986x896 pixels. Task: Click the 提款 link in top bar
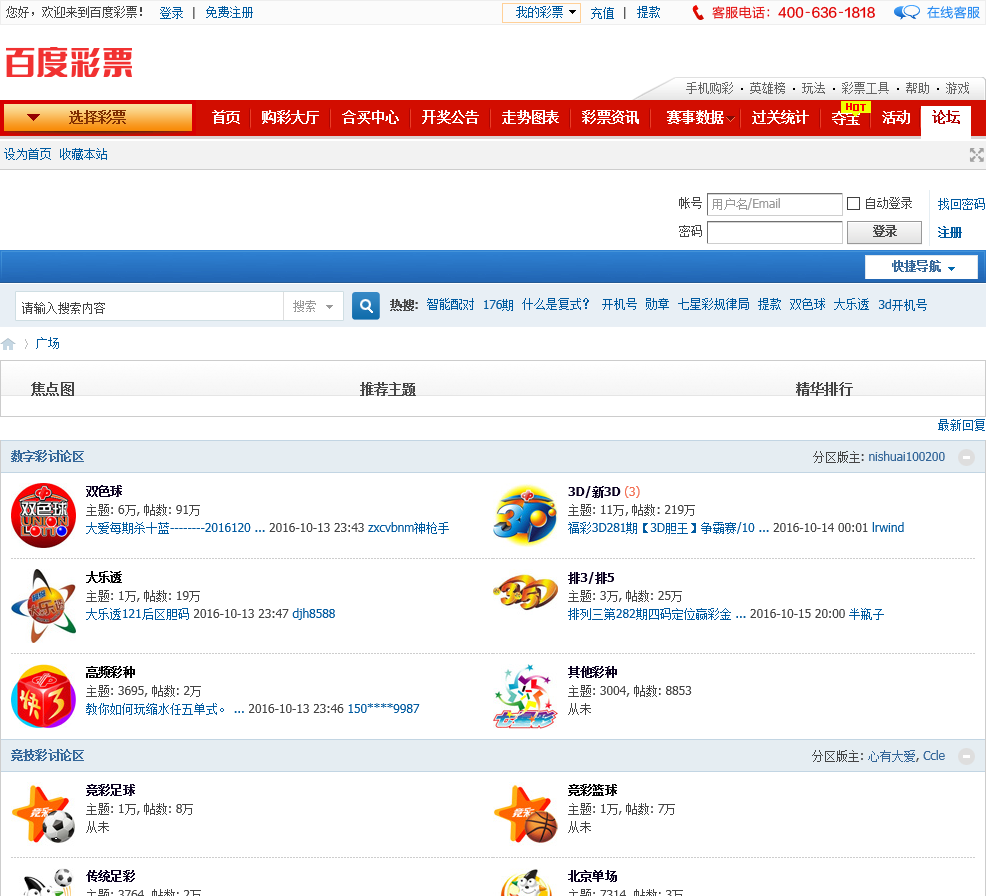pos(648,13)
